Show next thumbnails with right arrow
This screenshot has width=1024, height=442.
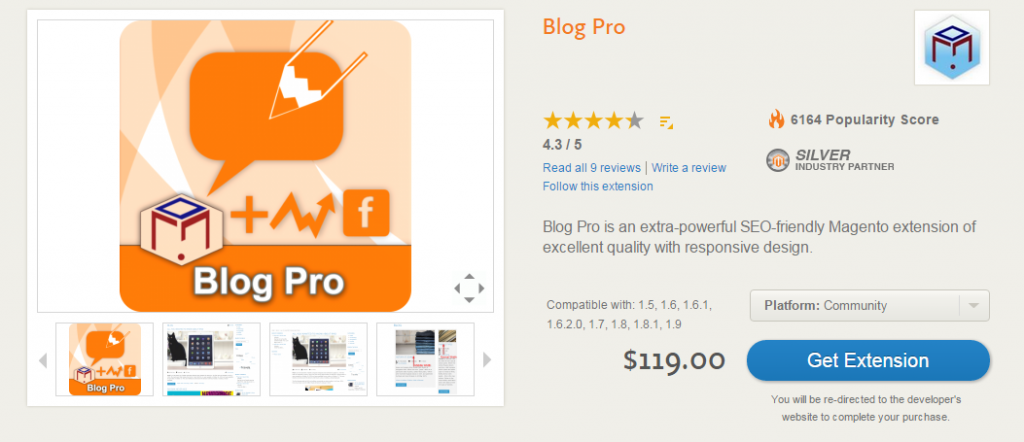[487, 360]
